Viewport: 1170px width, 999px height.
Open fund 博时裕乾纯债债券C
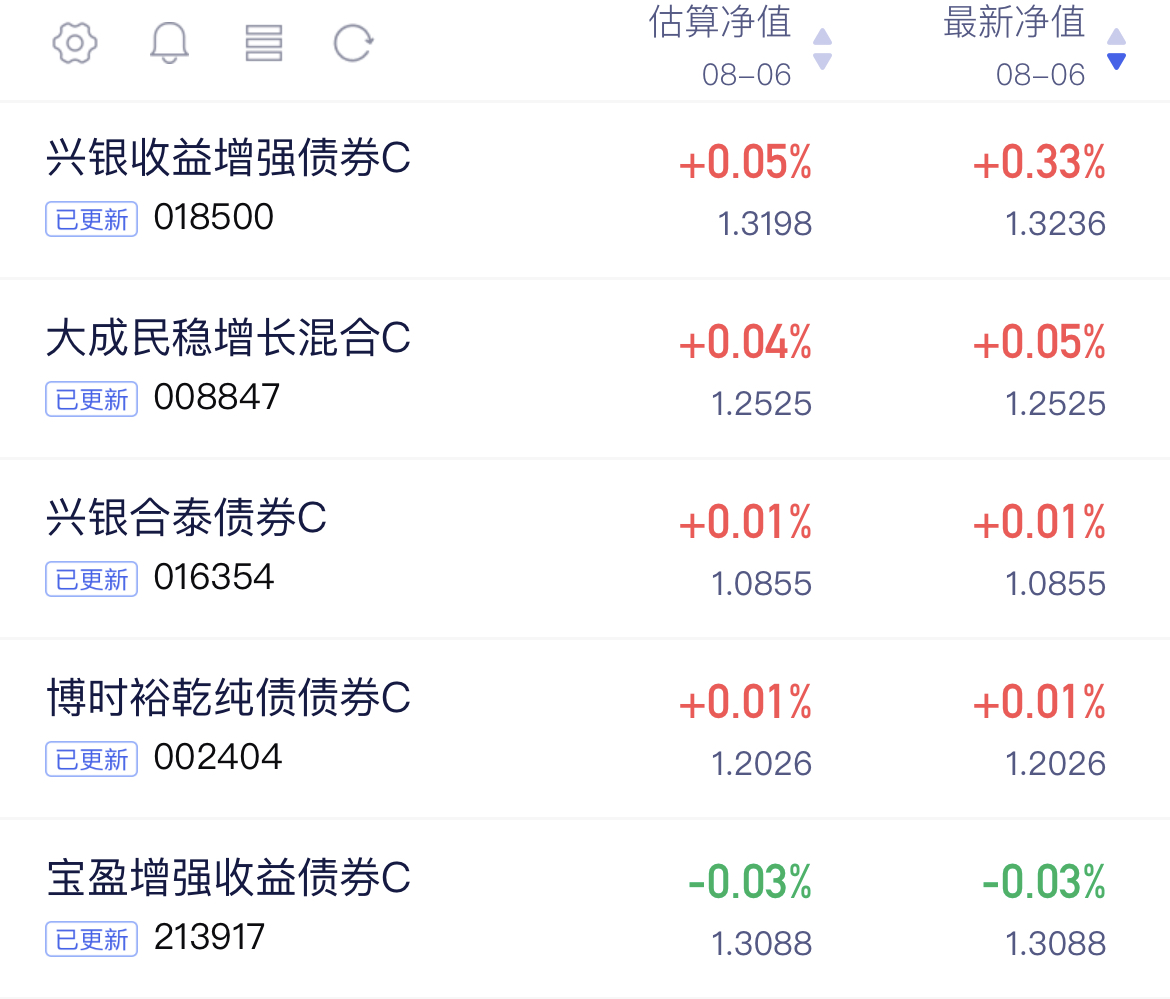pyautogui.click(x=585, y=729)
